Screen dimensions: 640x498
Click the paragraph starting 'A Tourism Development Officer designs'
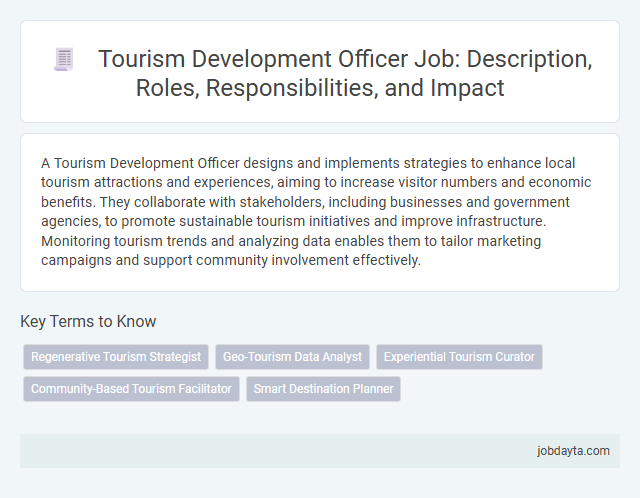point(316,211)
